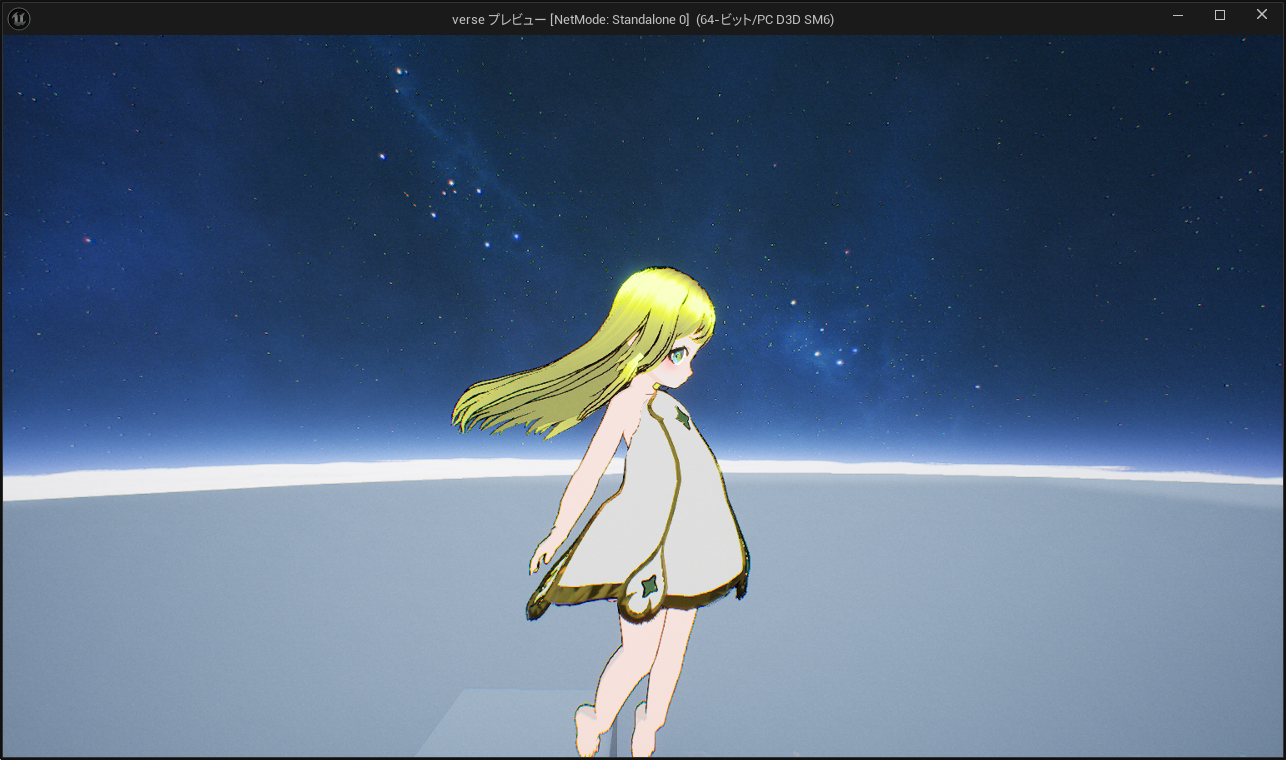This screenshot has height=760, width=1286.
Task: Click the bright twin stars at top of sky
Action: (400, 72)
